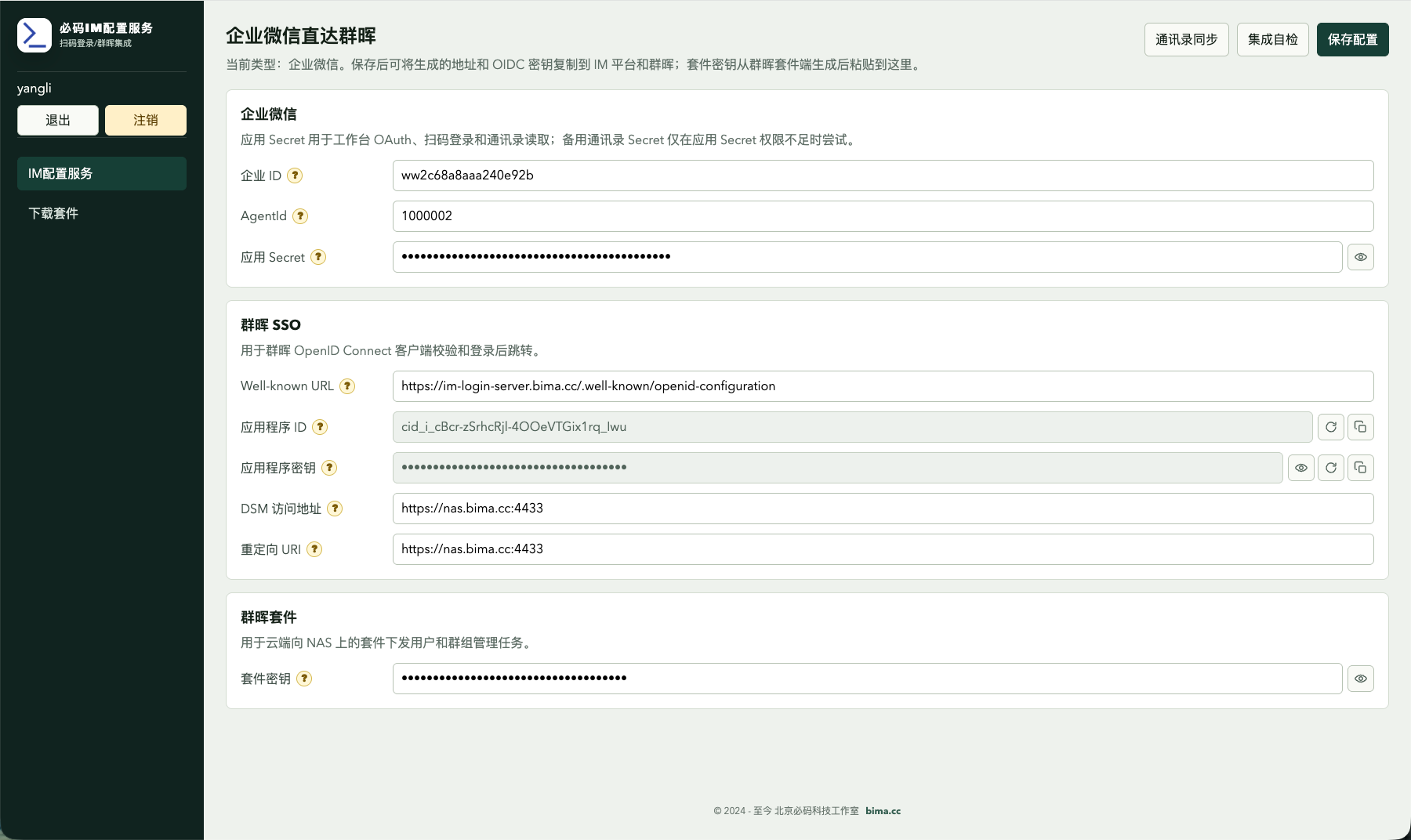Click the 企业微信 section heading
The height and width of the screenshot is (840, 1411).
[x=269, y=114]
